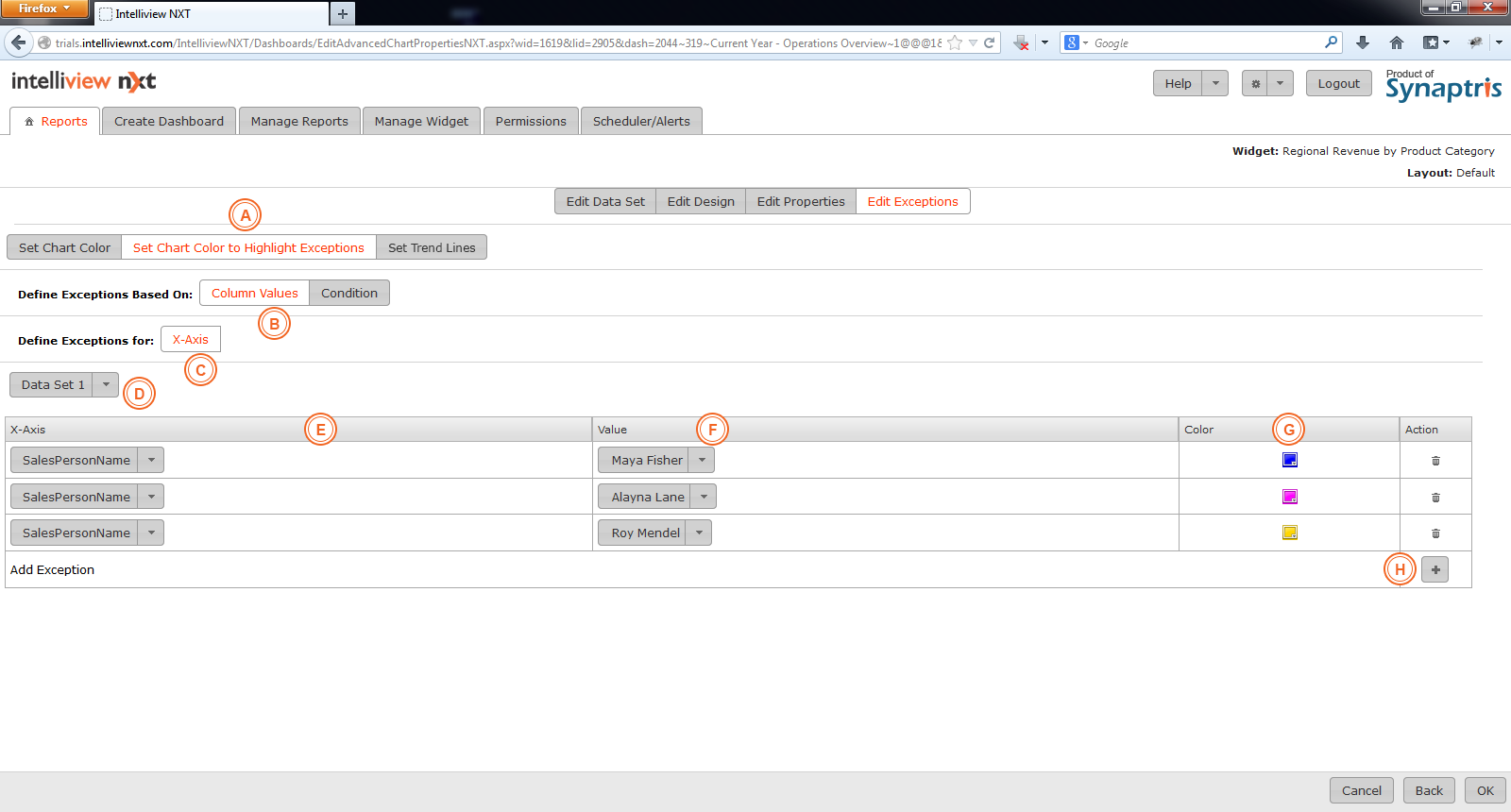Expand the Data Set 1 dropdown

106,385
